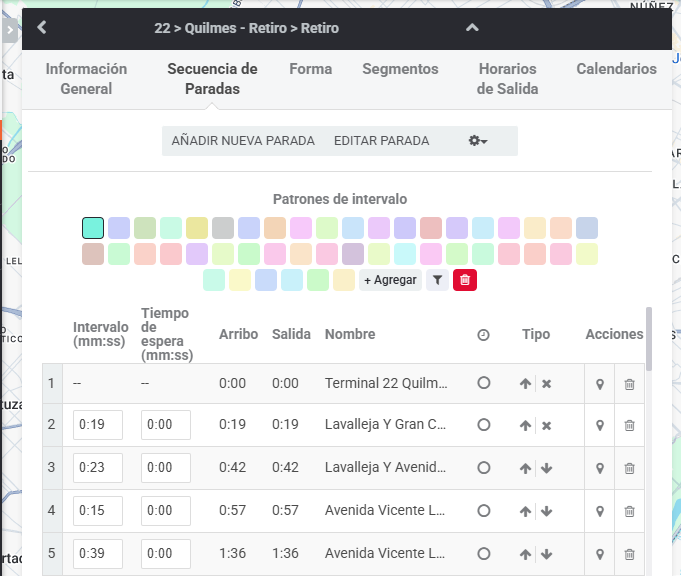Move stop 4 down with down arrow
Viewport: 681px width, 576px height.
(547, 511)
